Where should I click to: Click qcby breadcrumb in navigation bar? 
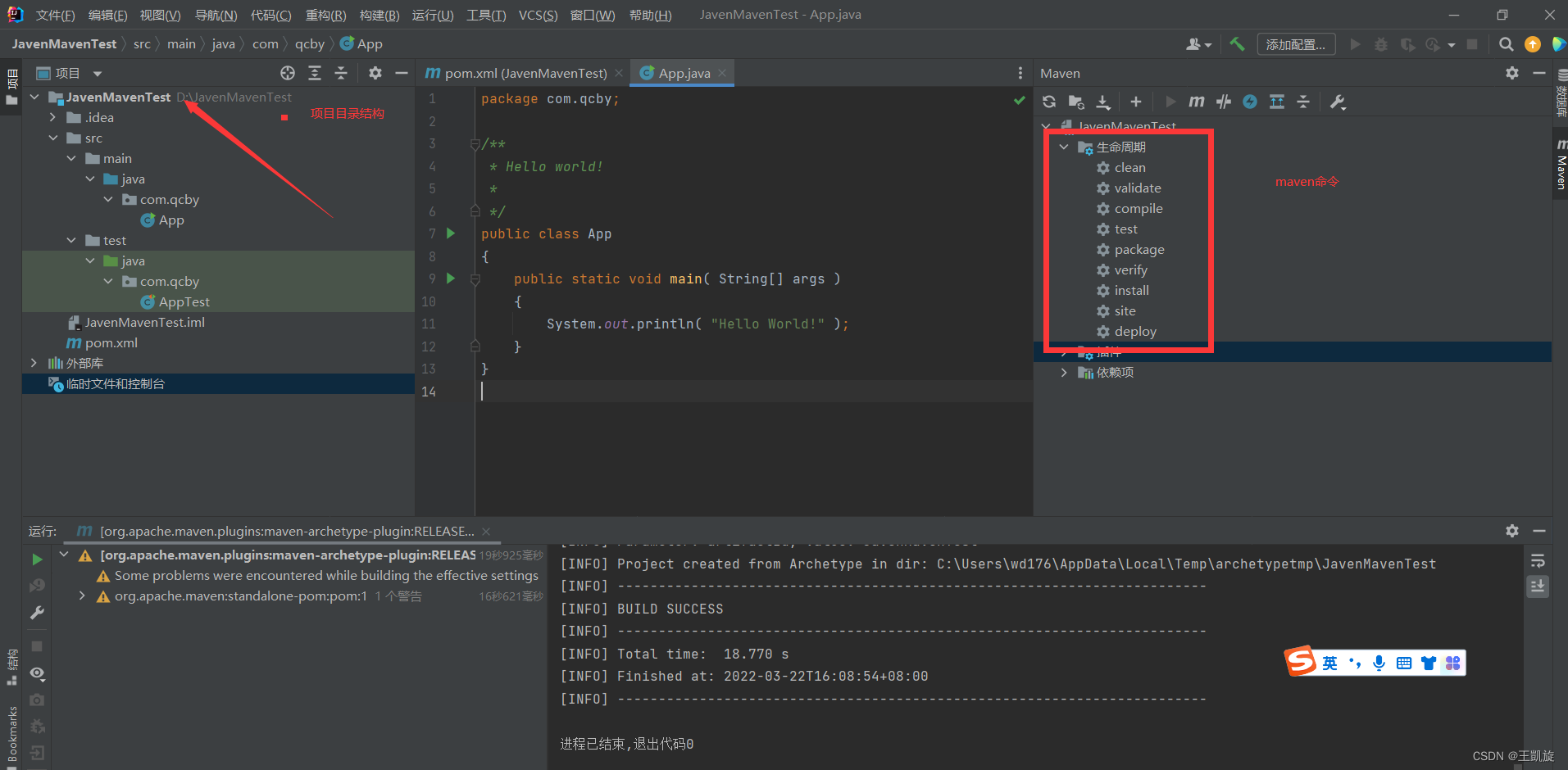tap(309, 44)
